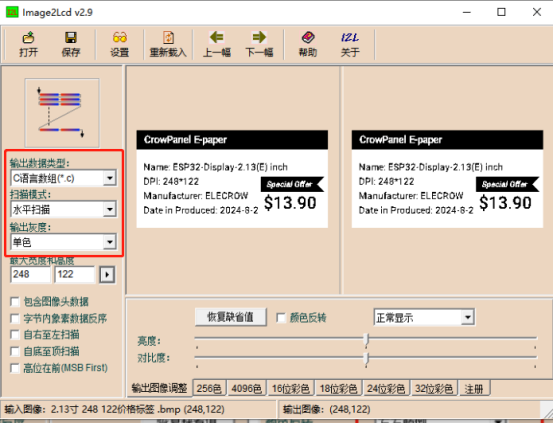Click the arrow button beside height field
Viewport: 554px width, 423px height.
107,275
